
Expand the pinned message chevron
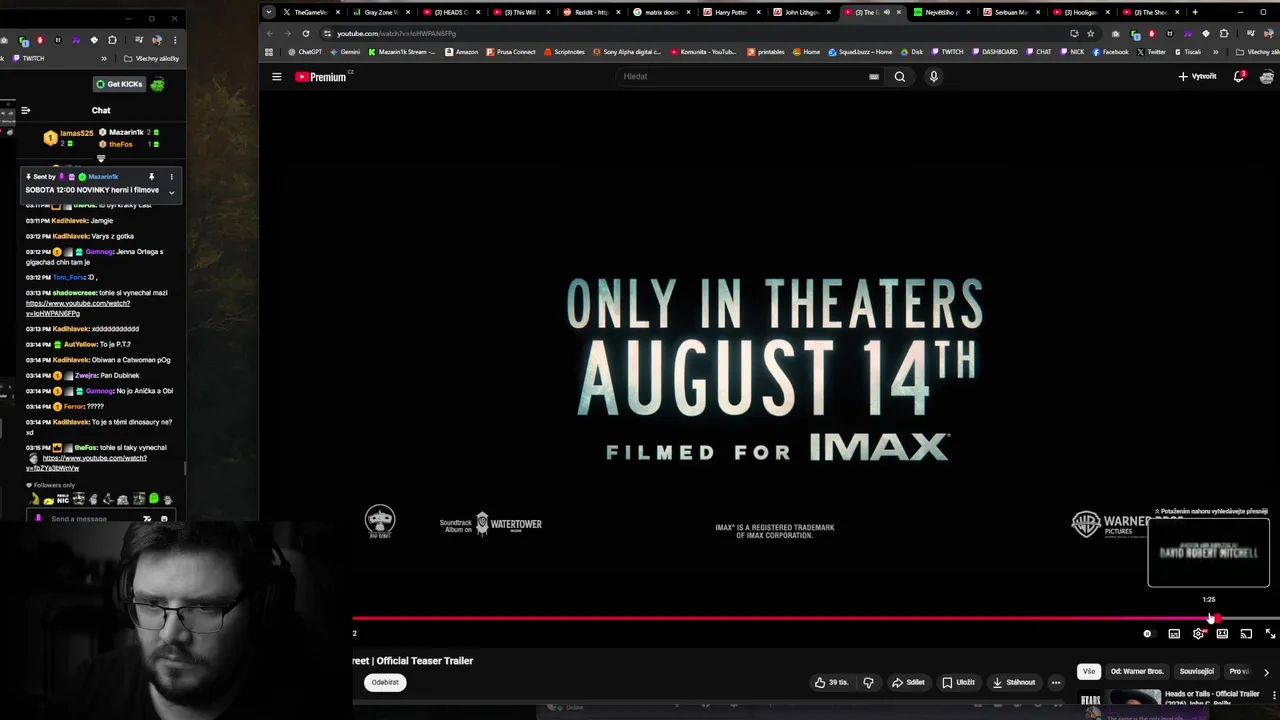click(x=171, y=191)
